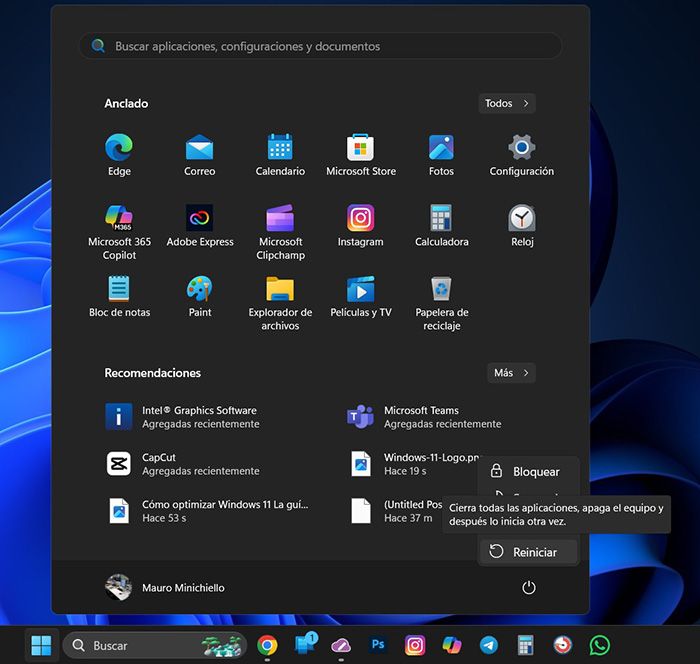The height and width of the screenshot is (664, 700).
Task: Open the purple cloud taskbar app
Action: [341, 645]
